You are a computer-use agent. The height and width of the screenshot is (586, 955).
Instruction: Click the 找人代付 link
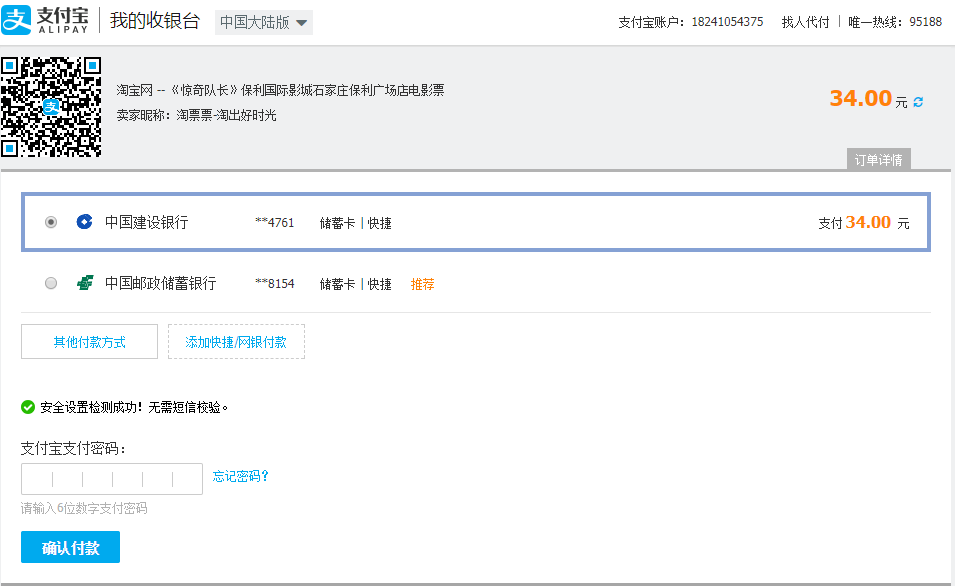pos(805,22)
